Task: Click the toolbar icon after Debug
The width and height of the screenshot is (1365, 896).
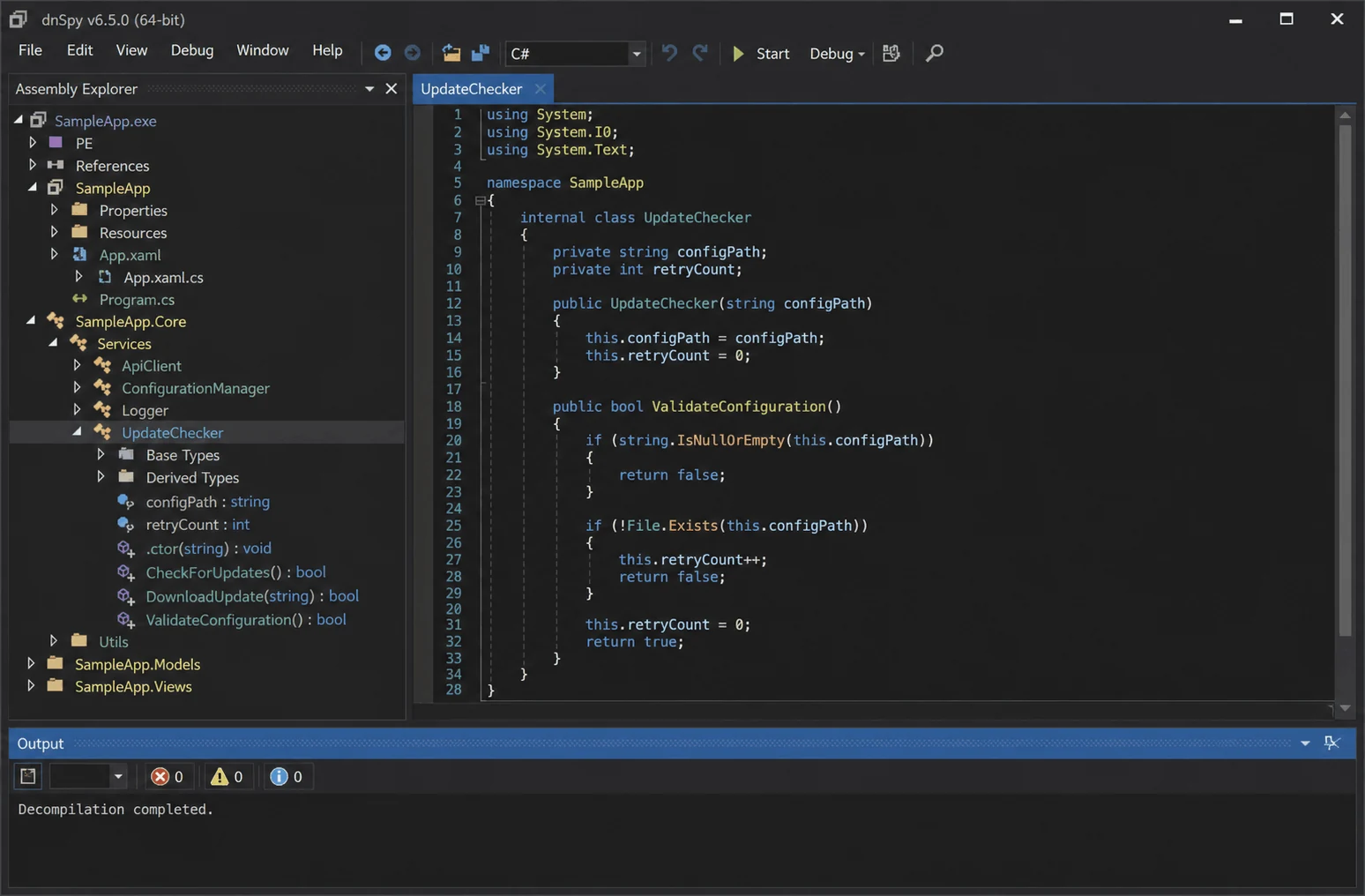Action: tap(891, 54)
